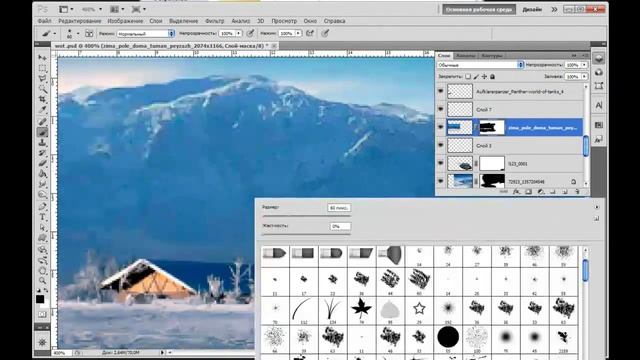Click the zima_pole_doma layer mask thumbnail
640x360 pixels.
491,127
